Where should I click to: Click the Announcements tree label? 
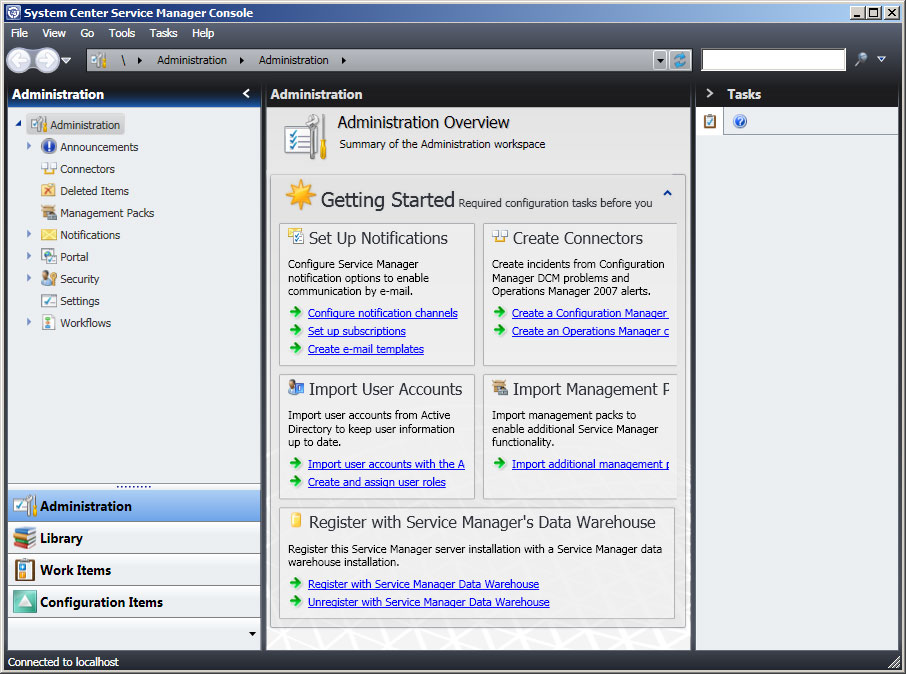pyautogui.click(x=99, y=147)
